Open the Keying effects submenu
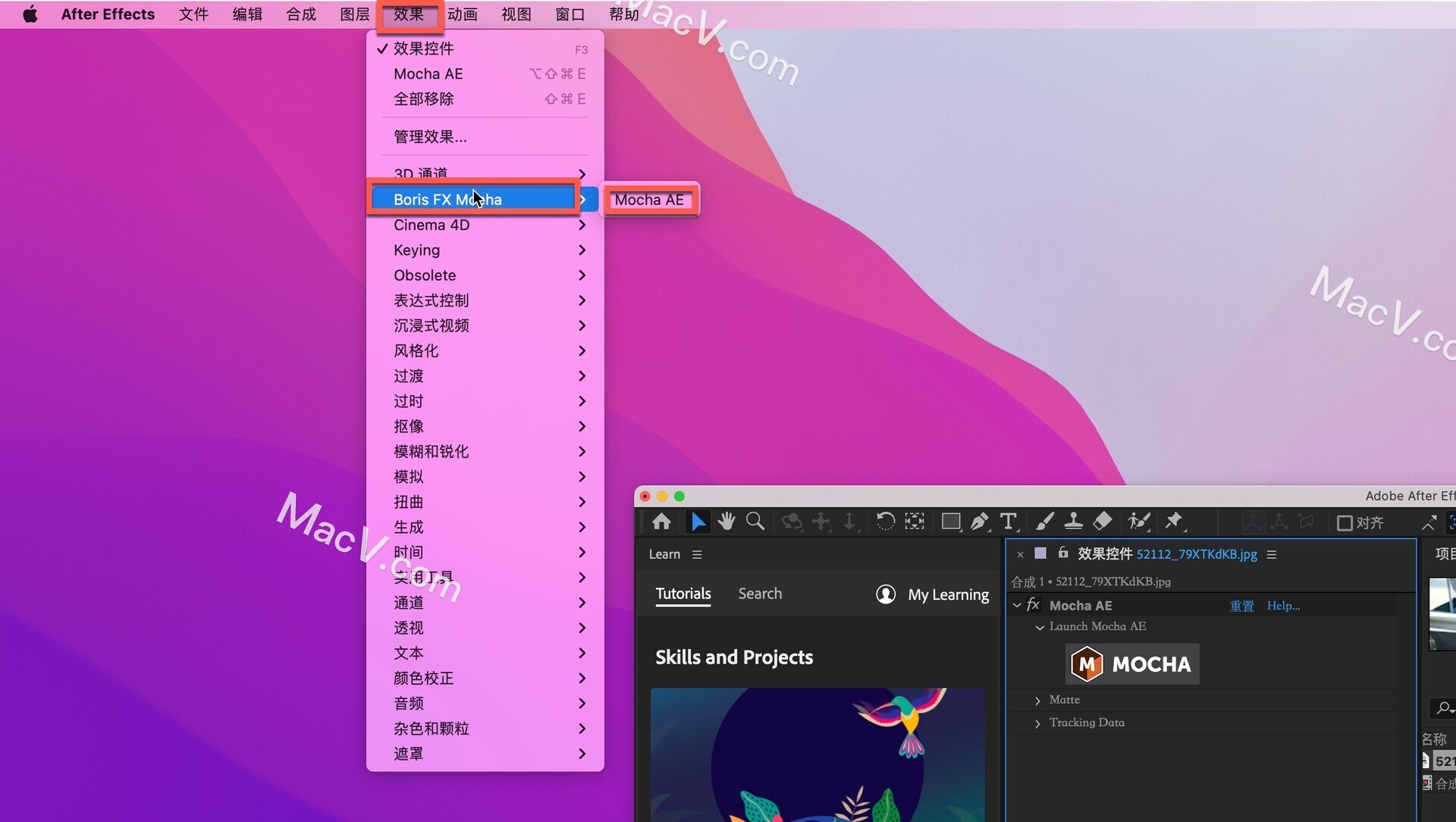1456x822 pixels. pos(485,250)
